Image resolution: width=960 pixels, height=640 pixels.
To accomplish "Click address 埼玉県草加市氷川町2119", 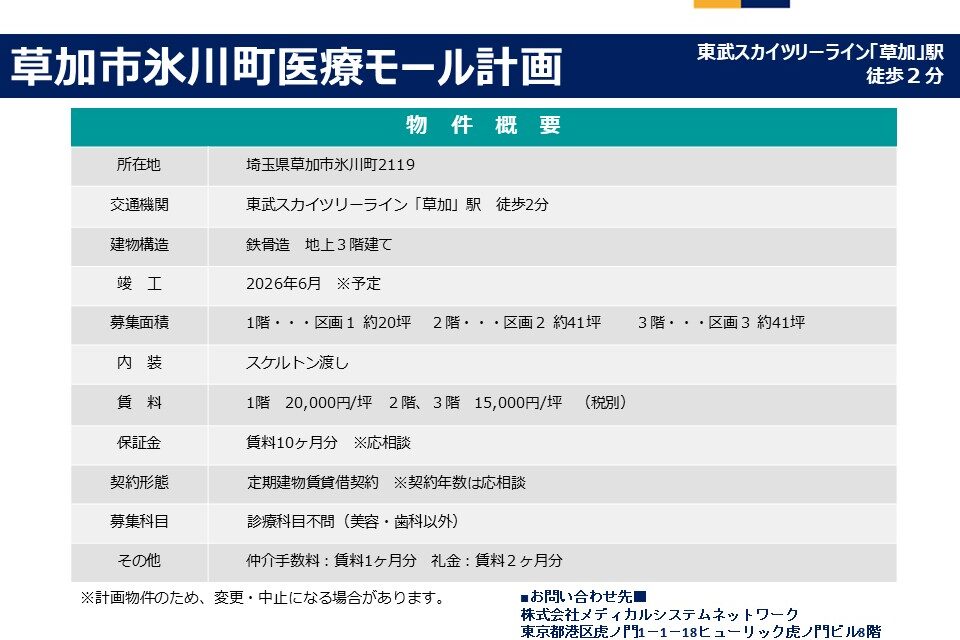I will click(330, 165).
